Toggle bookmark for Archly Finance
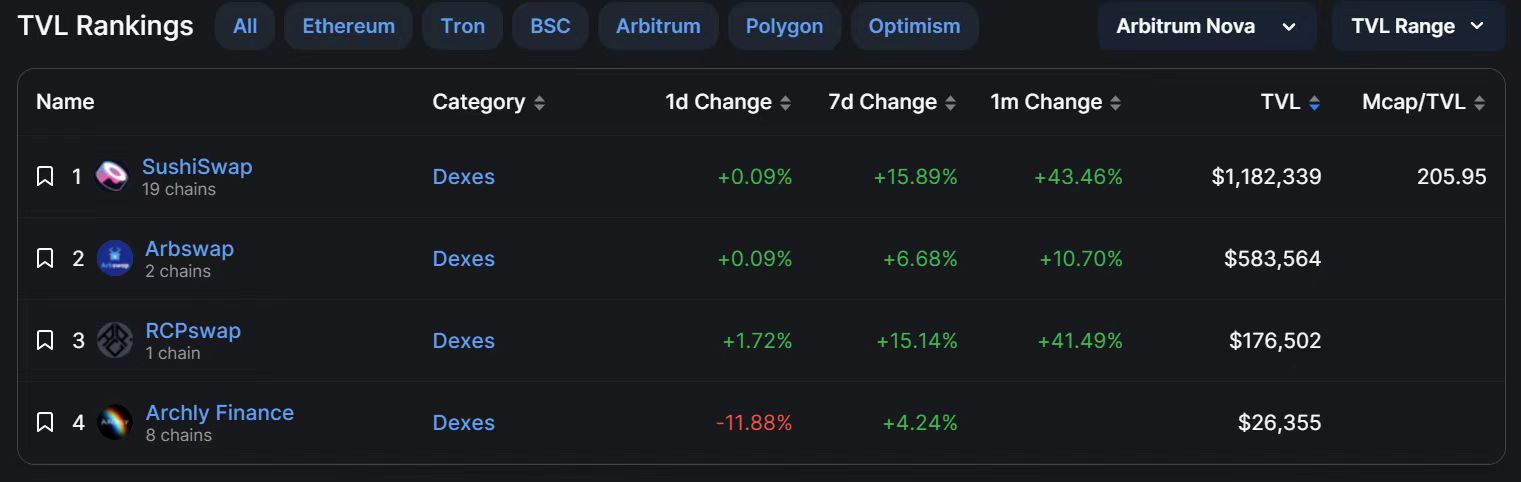 pos(45,423)
